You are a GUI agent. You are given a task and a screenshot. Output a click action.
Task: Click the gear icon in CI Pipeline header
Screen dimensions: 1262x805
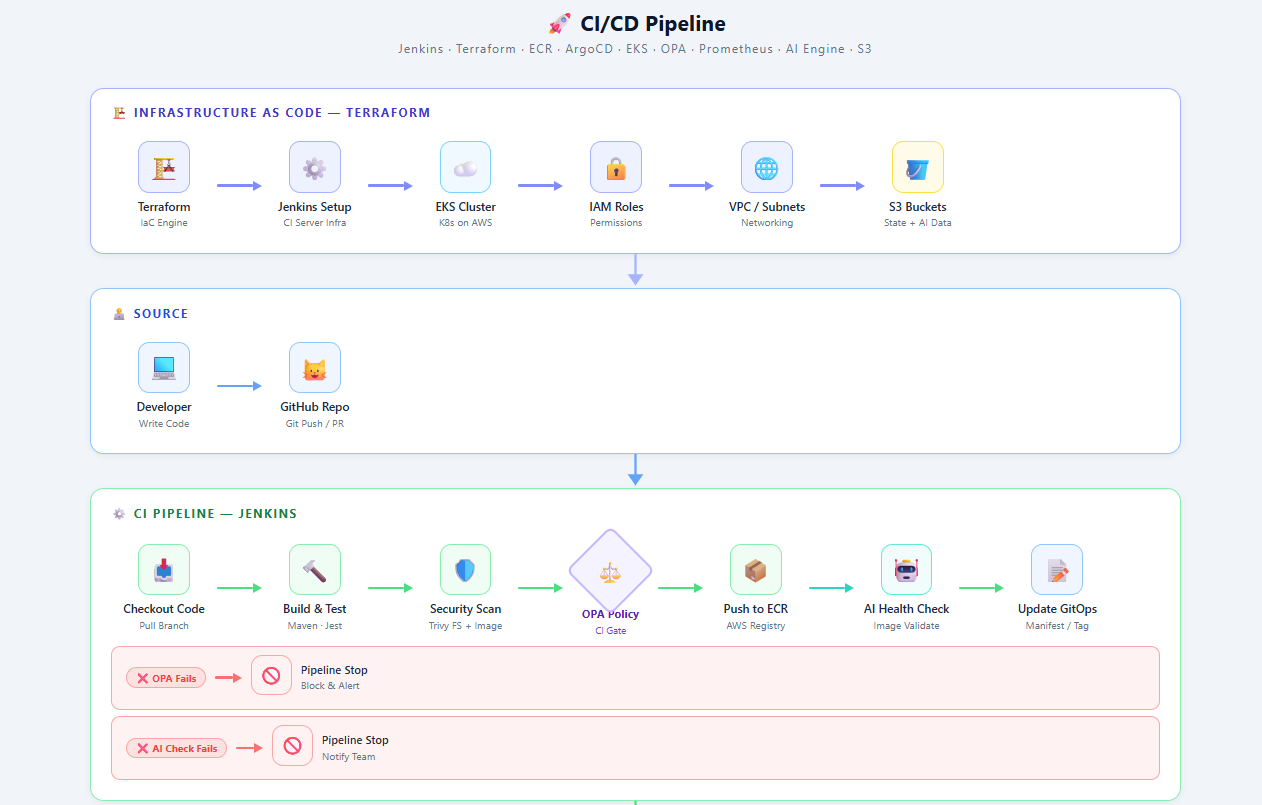[119, 514]
